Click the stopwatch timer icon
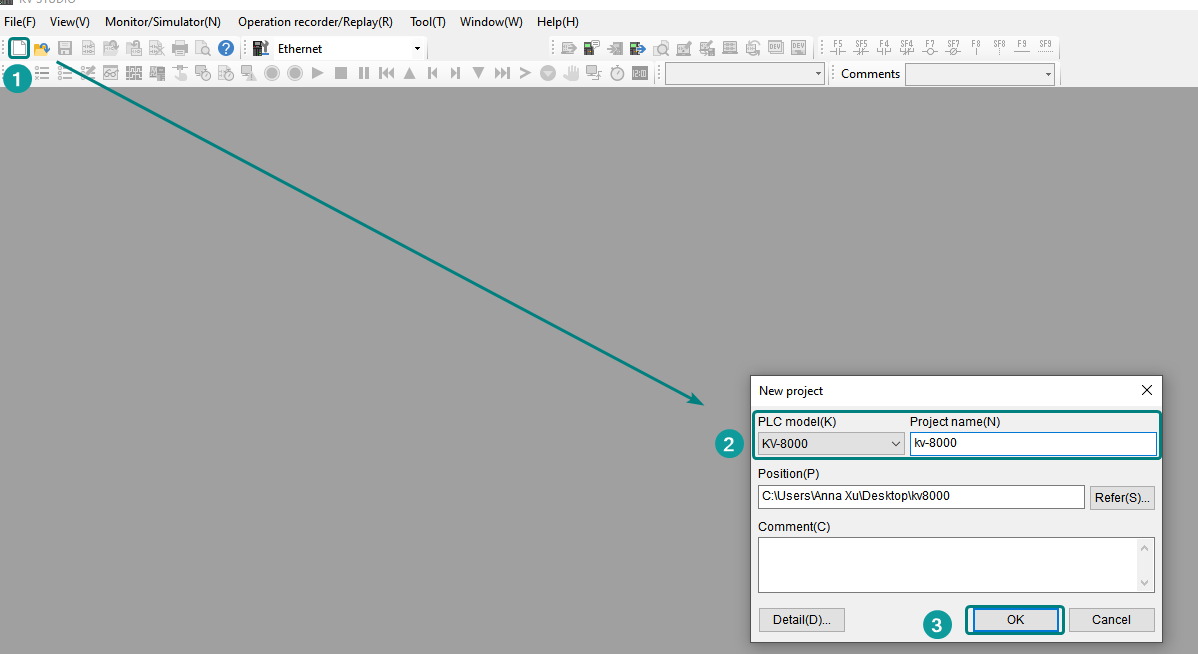 click(617, 73)
